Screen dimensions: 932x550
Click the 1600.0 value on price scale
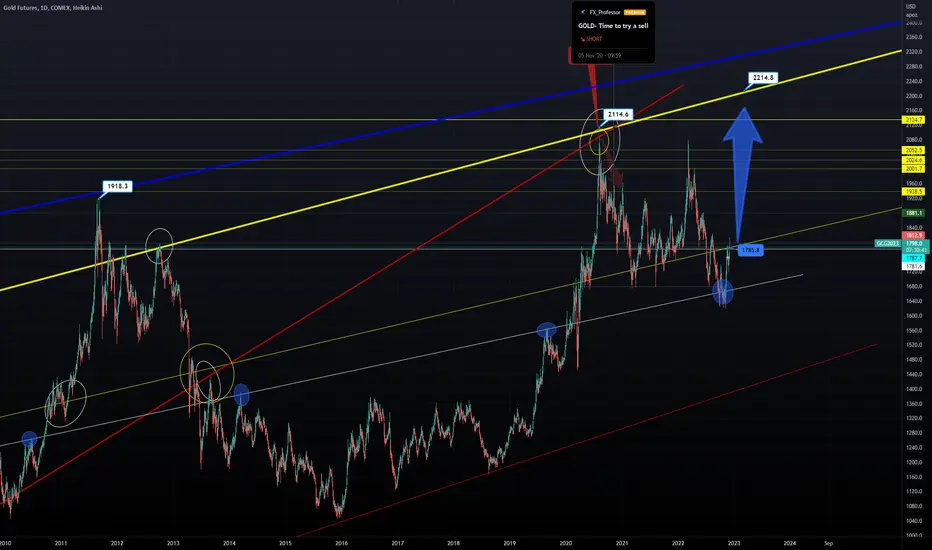[x=914, y=316]
